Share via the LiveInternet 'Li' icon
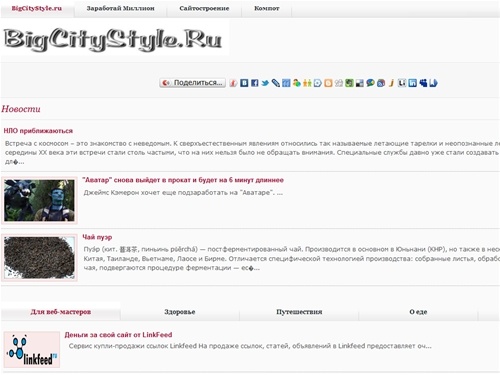 402,83
